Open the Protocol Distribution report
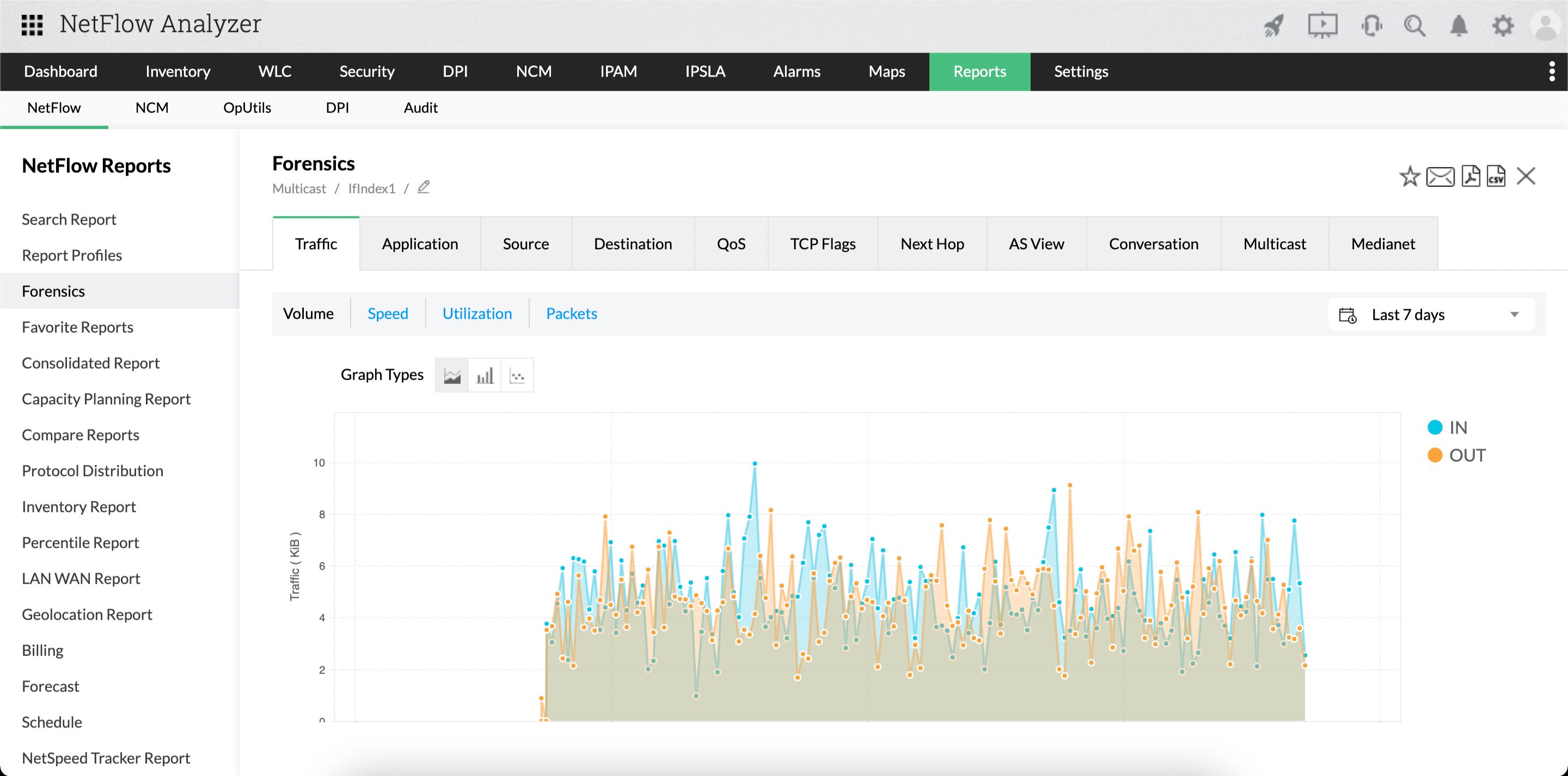This screenshot has width=1568, height=776. [92, 471]
